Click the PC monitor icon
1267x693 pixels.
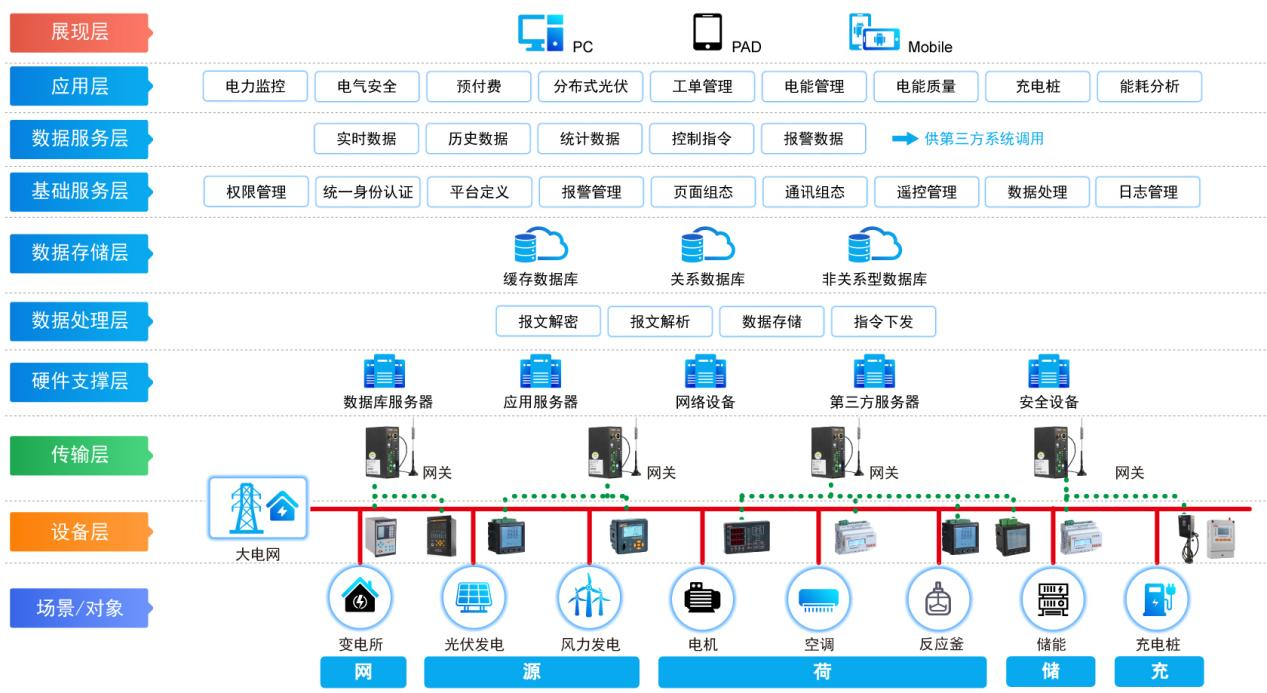(x=541, y=32)
